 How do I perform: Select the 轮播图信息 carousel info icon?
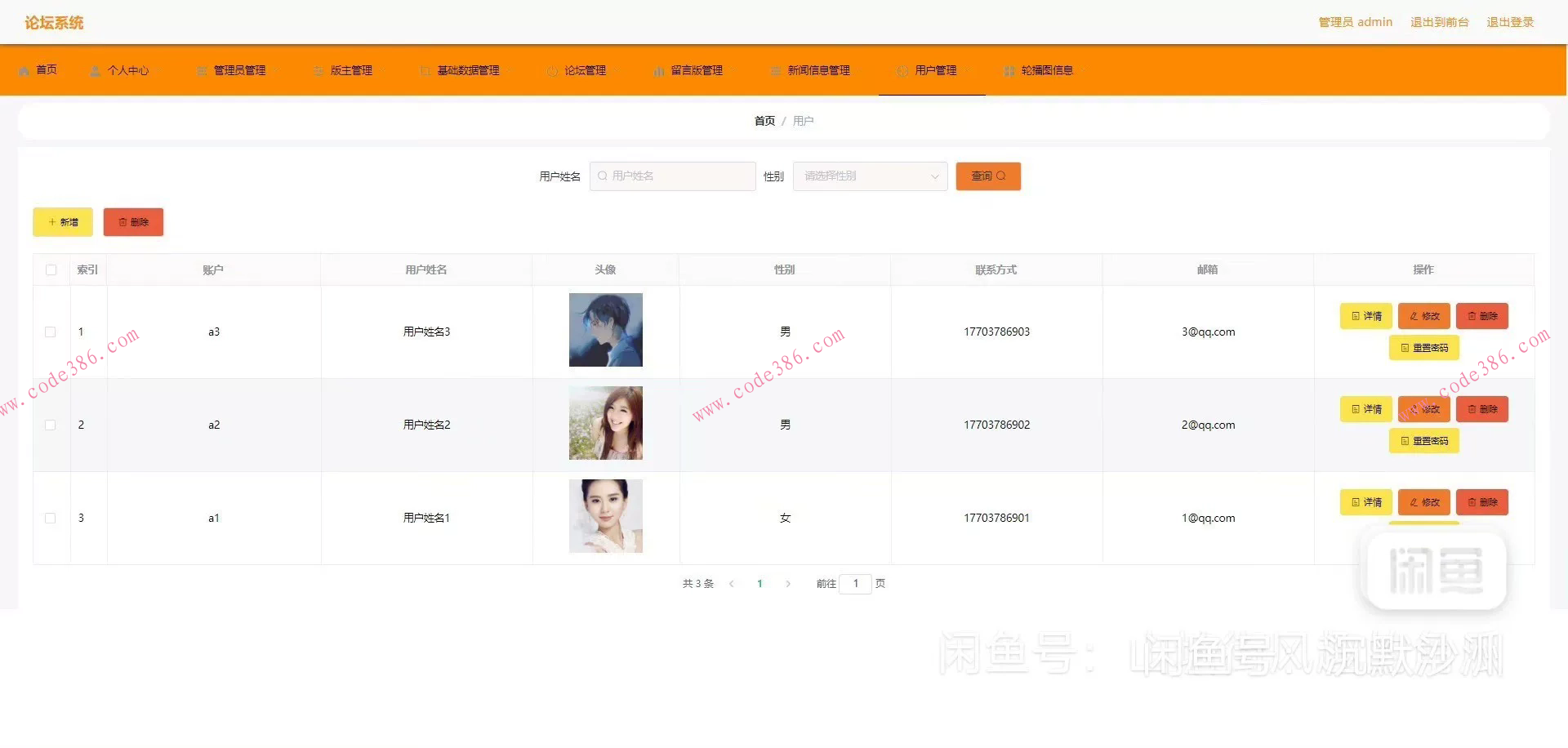(x=1009, y=70)
